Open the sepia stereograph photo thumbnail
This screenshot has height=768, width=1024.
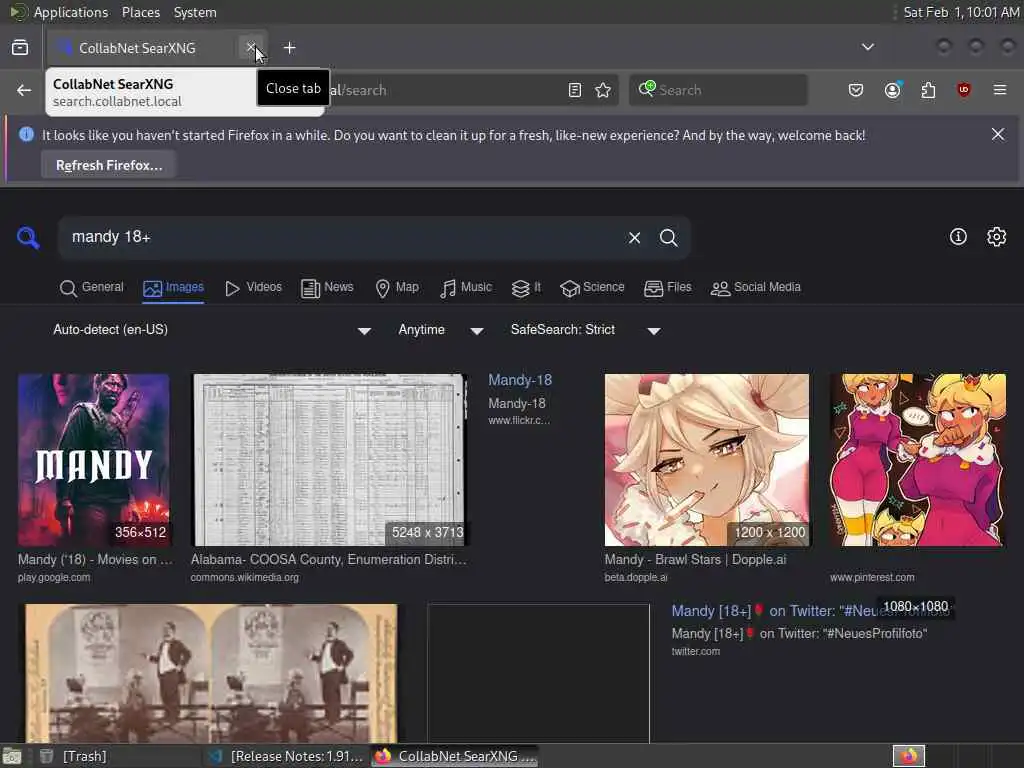pyautogui.click(x=211, y=673)
